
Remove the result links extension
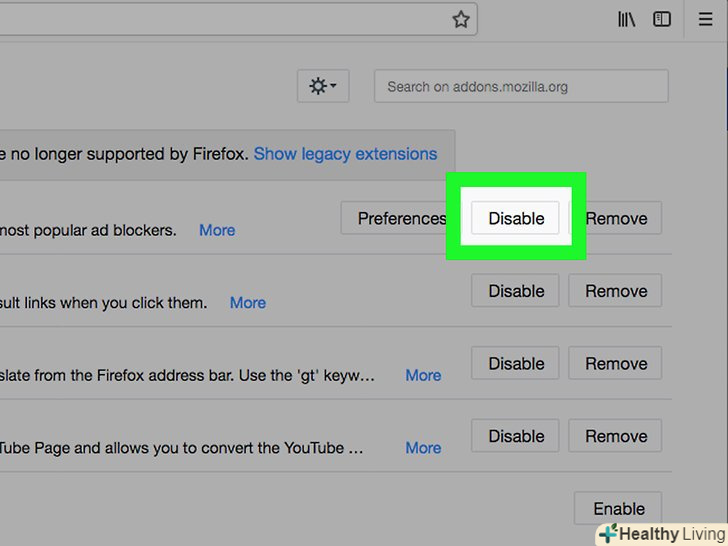coord(616,291)
